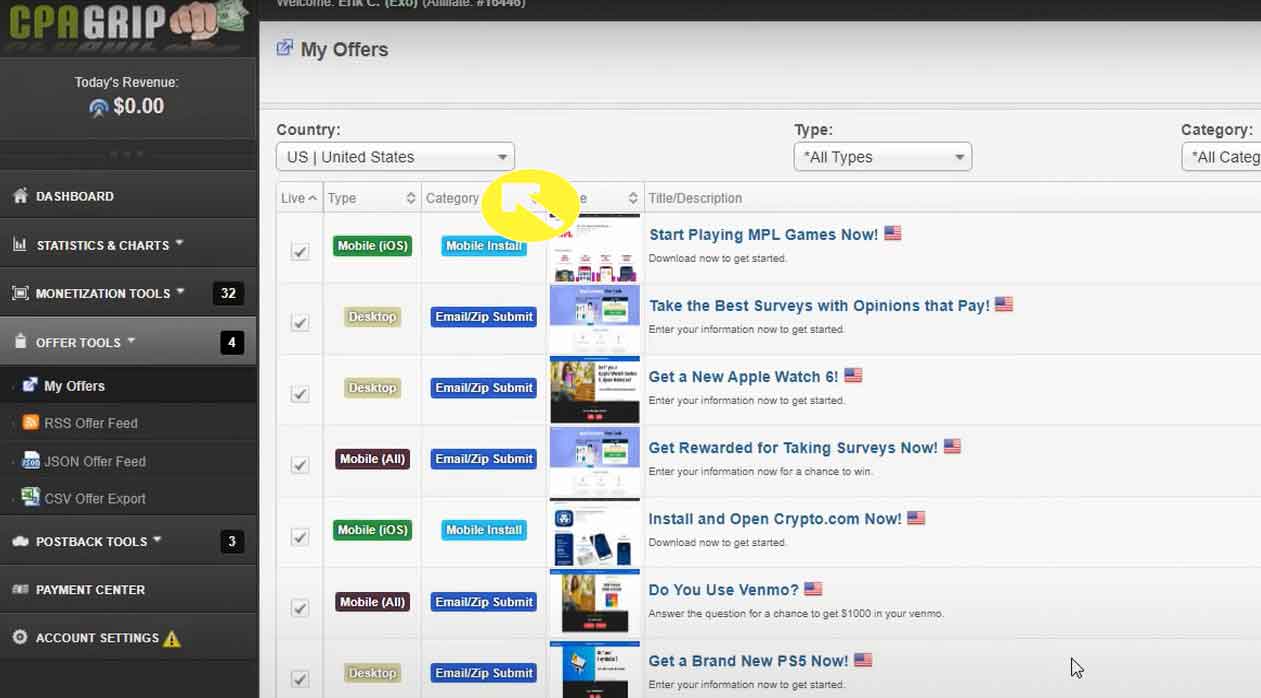This screenshot has height=698, width=1261.
Task: Click the Crypto.com offer preview thumbnail
Action: tap(595, 533)
